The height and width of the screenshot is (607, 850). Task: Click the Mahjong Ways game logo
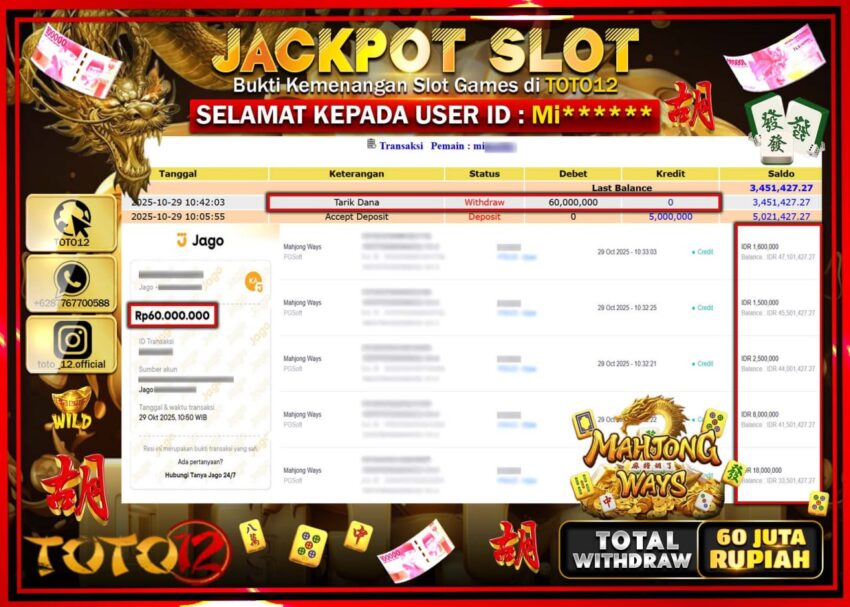coord(655,459)
